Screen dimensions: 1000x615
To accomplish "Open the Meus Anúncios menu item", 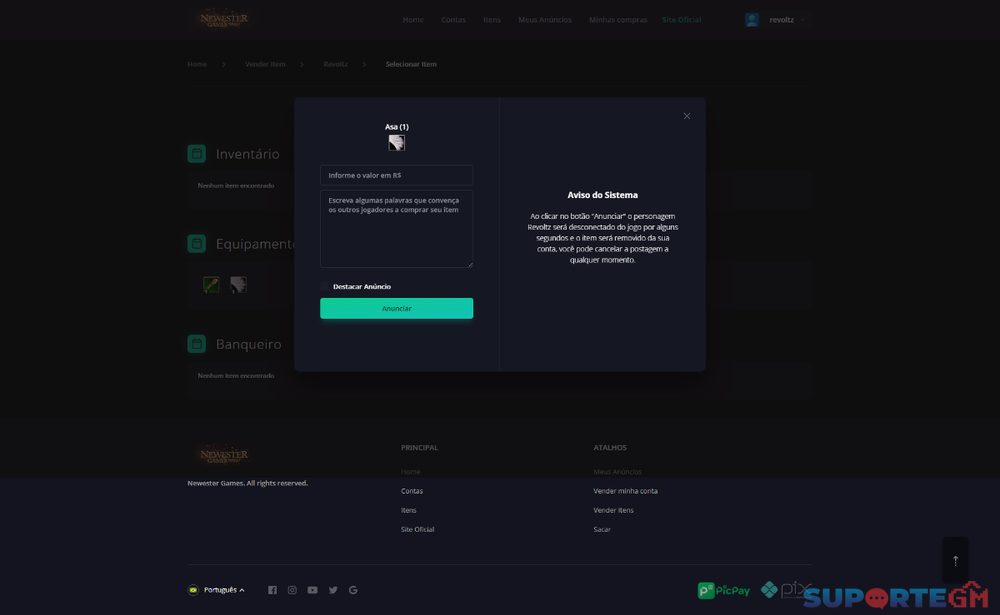I will pyautogui.click(x=545, y=20).
